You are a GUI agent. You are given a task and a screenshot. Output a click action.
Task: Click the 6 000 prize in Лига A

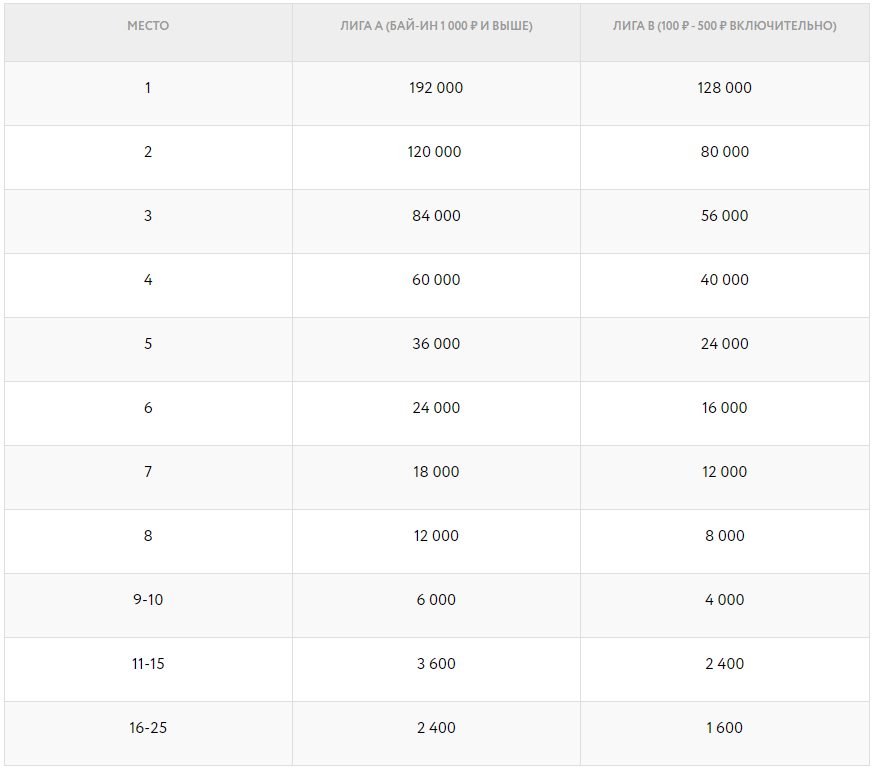coord(436,600)
